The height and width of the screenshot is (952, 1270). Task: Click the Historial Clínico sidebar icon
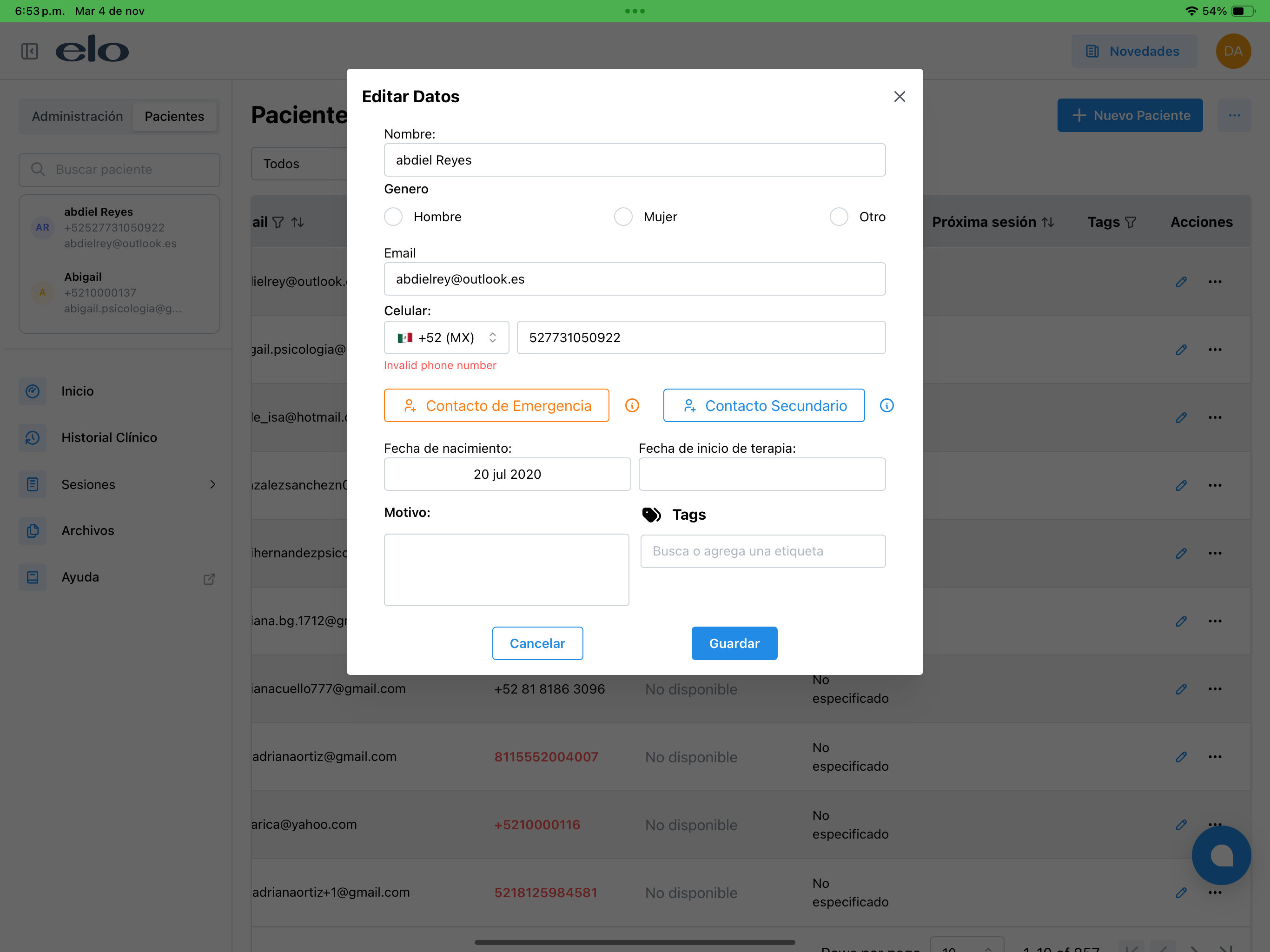pos(33,437)
